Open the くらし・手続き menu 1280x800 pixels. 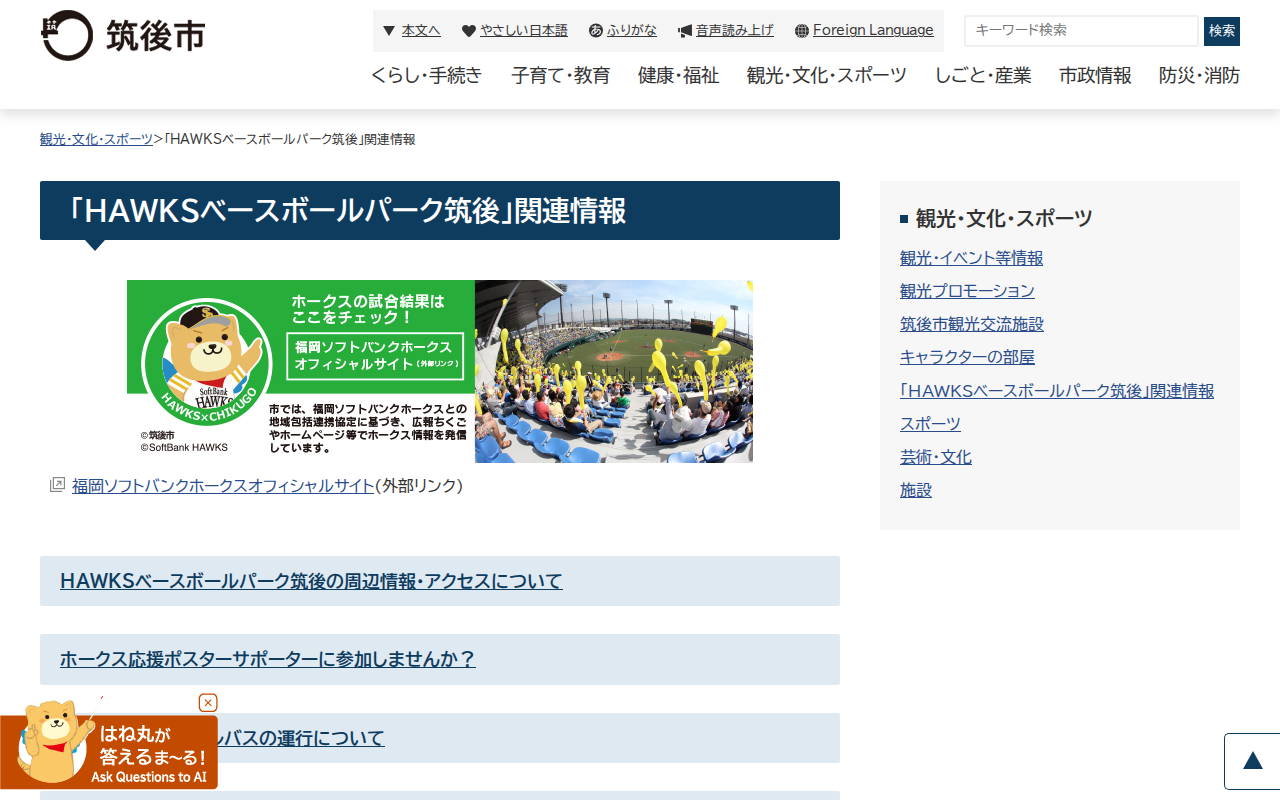[x=426, y=76]
